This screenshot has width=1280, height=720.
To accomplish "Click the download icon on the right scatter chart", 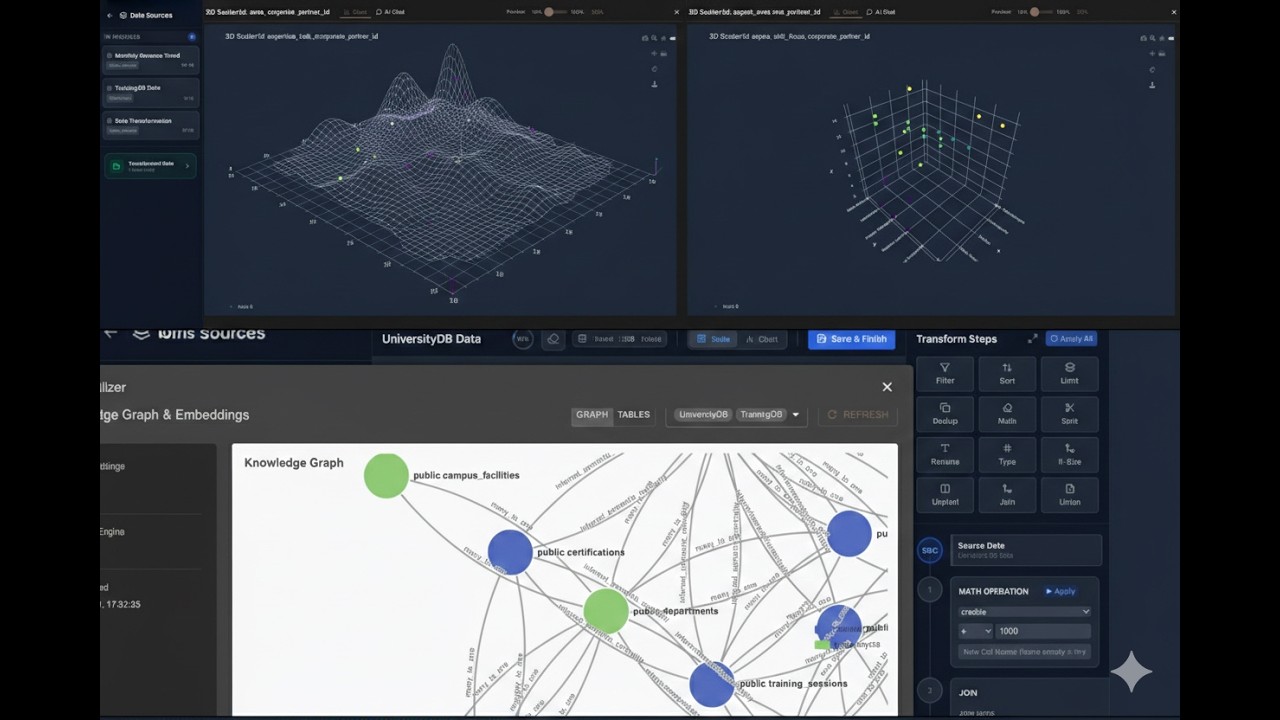I will tap(1153, 84).
